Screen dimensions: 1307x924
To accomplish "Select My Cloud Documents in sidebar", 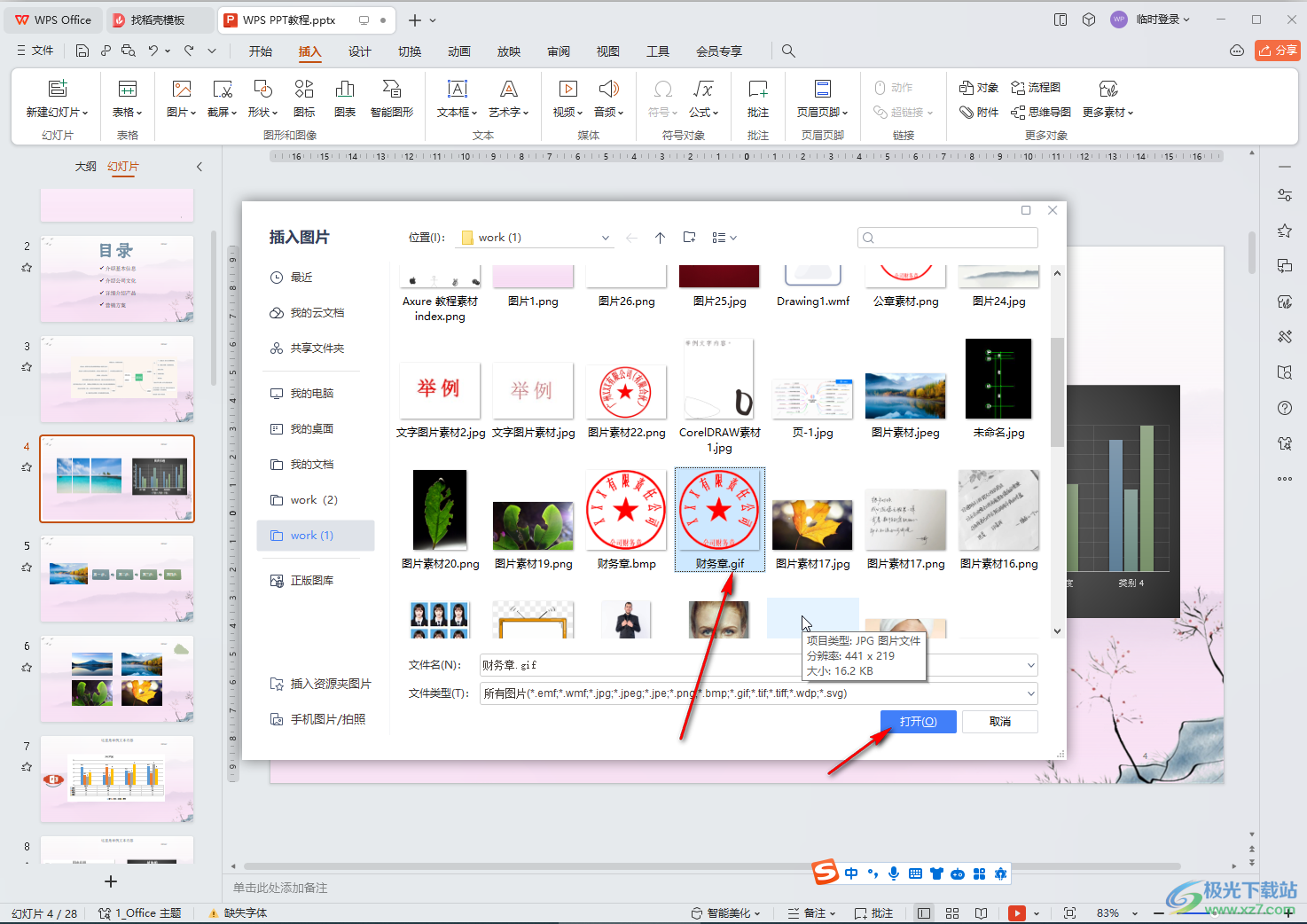I will (x=307, y=313).
